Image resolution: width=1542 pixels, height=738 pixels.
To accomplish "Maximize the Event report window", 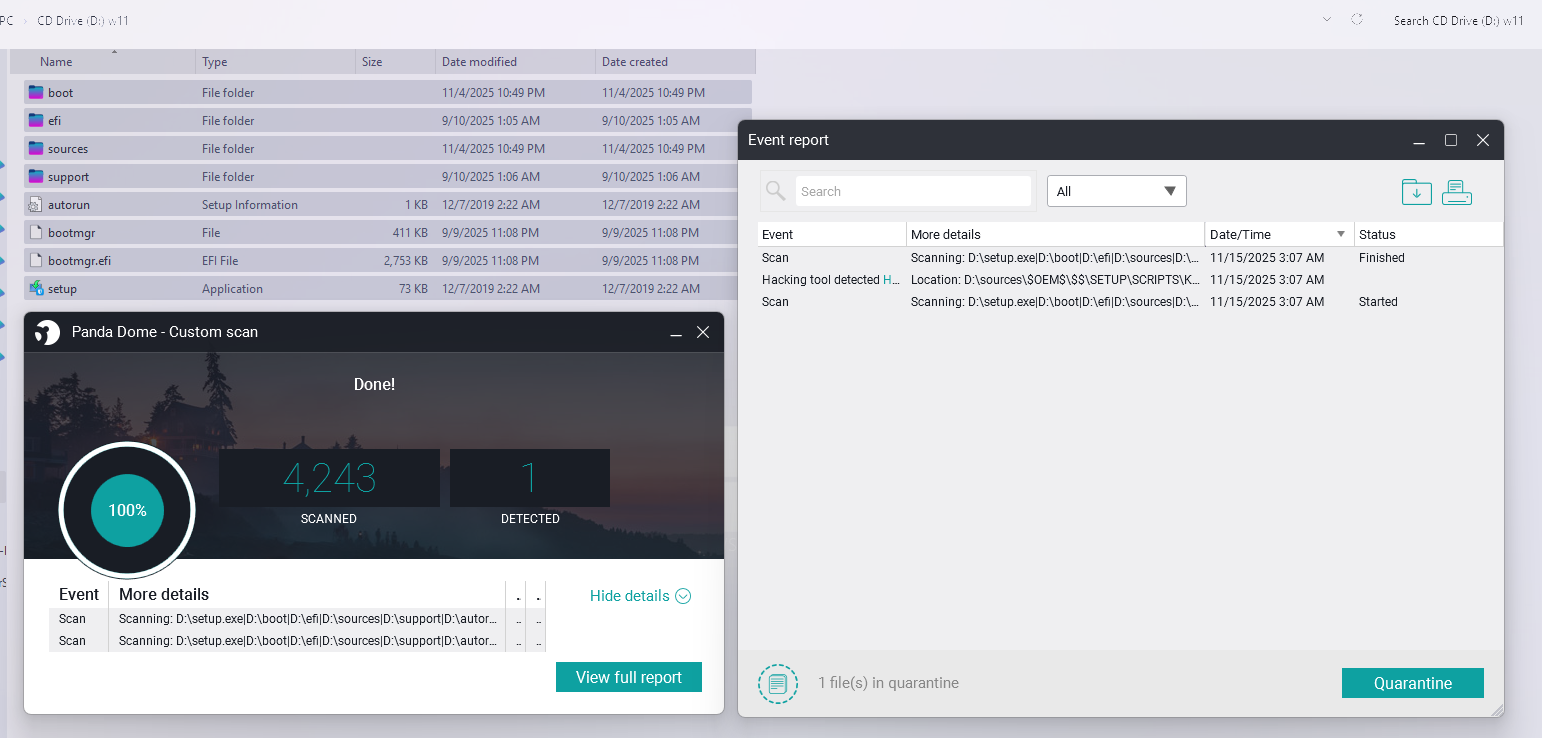I will (1451, 140).
